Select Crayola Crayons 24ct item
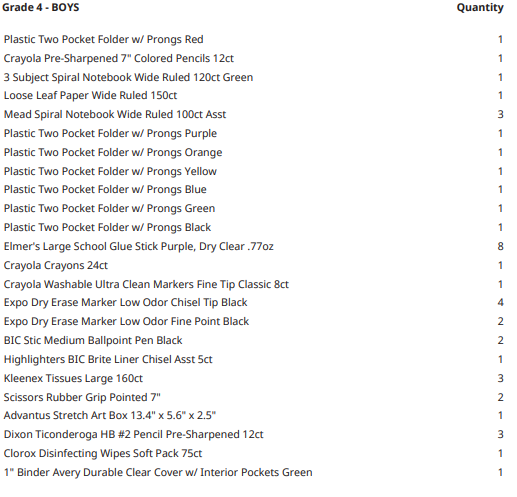517x497 pixels. [x=56, y=265]
